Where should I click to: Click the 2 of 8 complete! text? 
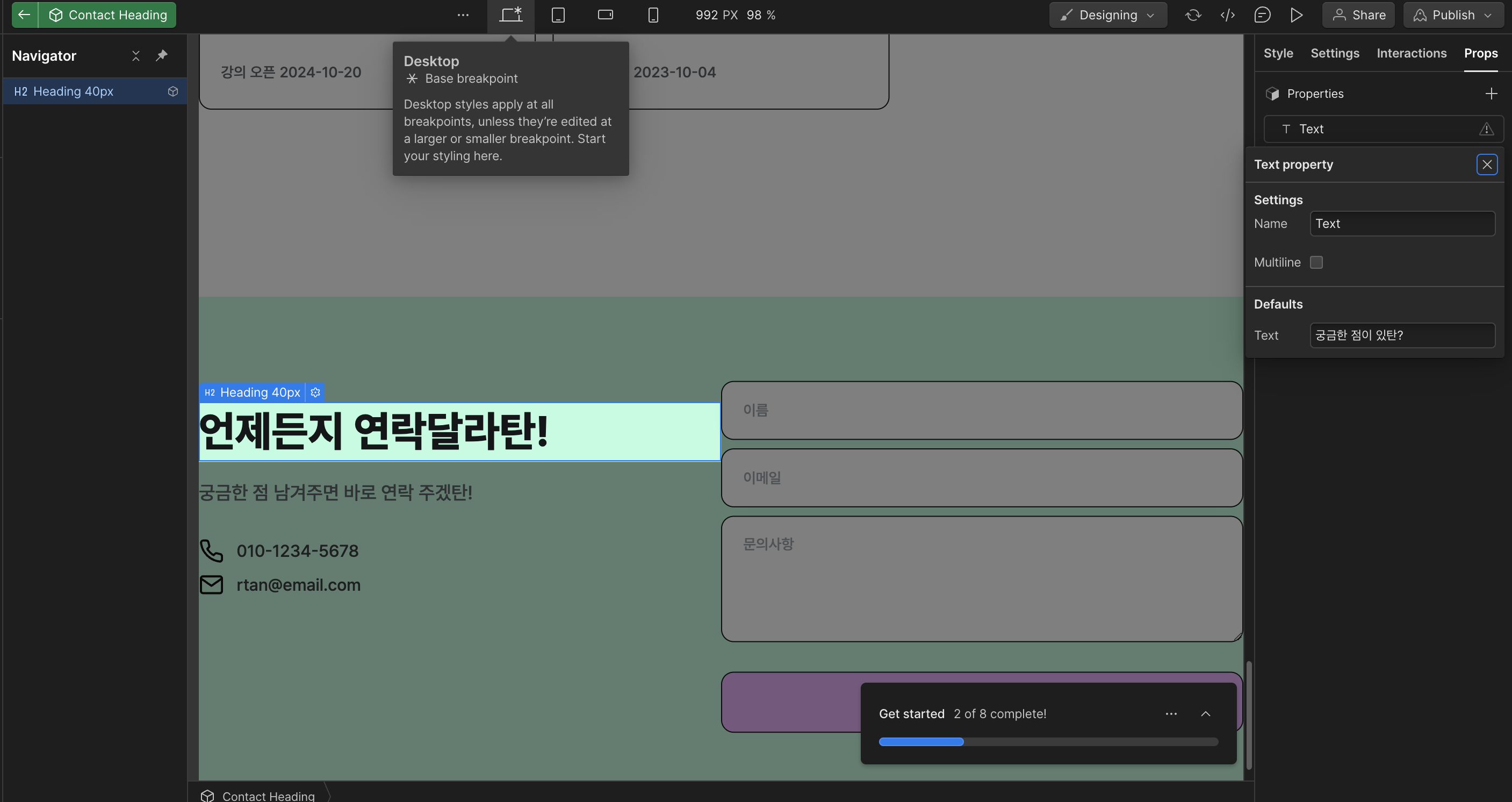(999, 714)
